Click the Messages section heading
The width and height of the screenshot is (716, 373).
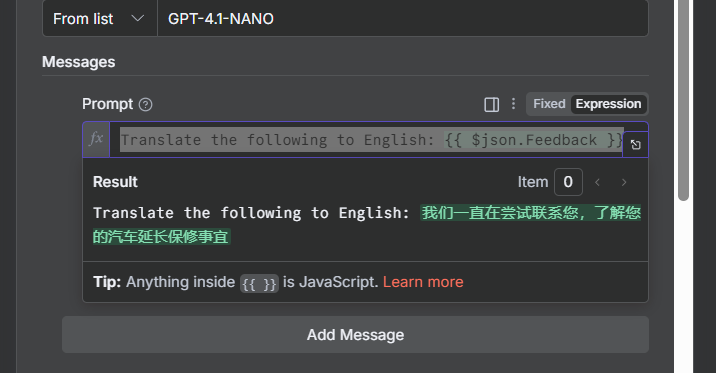coord(79,62)
